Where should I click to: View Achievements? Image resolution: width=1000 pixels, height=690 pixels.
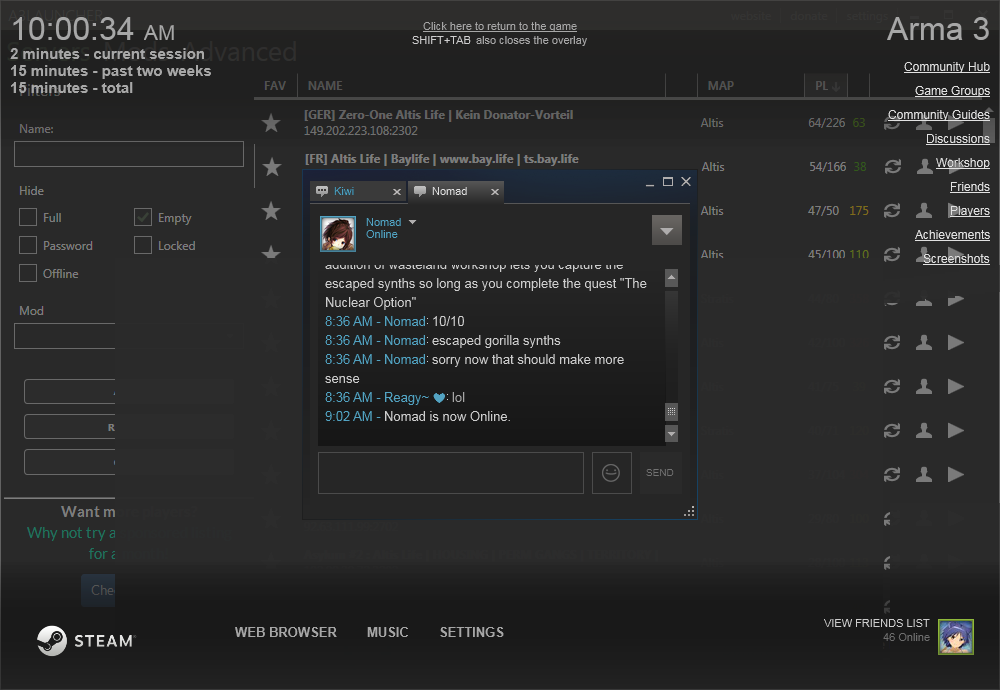pos(952,235)
